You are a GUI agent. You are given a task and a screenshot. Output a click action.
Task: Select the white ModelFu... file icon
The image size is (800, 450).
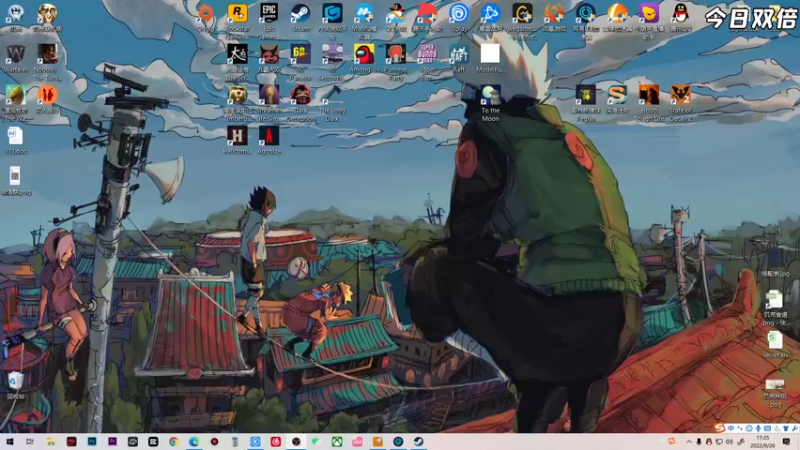(x=490, y=54)
